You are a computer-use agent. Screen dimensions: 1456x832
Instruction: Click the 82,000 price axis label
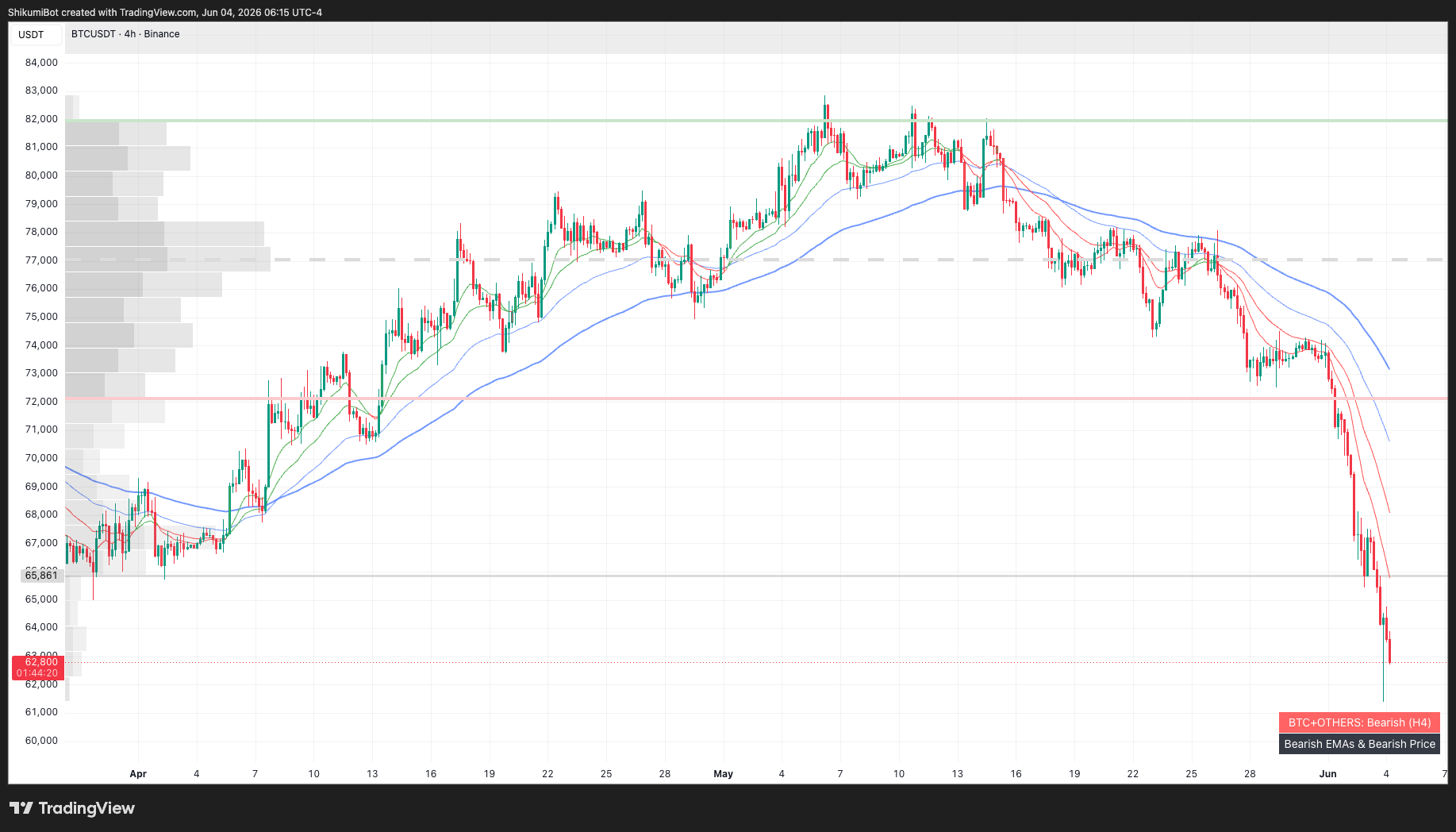(41, 119)
